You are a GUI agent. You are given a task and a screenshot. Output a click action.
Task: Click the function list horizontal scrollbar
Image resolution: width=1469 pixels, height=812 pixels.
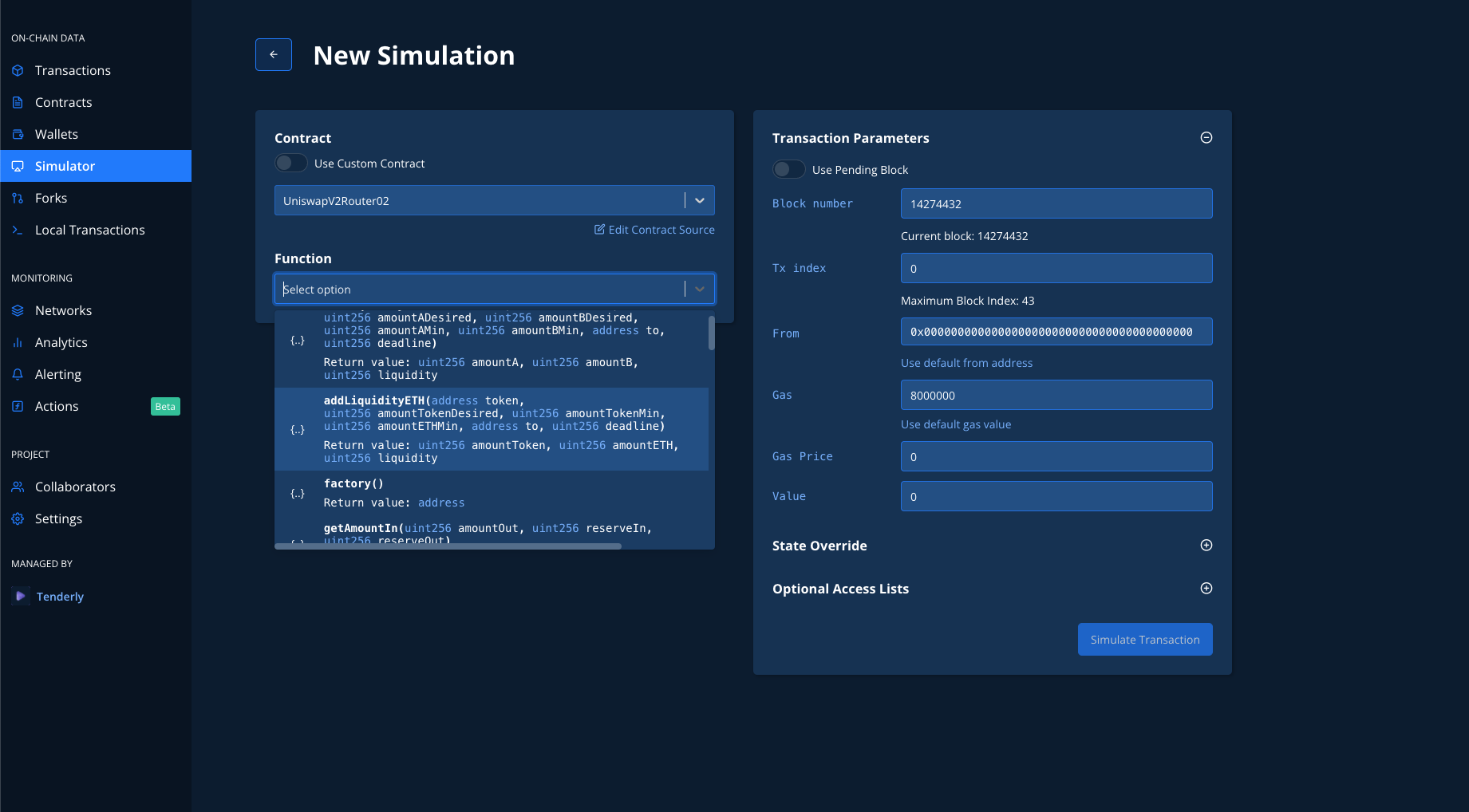[448, 546]
